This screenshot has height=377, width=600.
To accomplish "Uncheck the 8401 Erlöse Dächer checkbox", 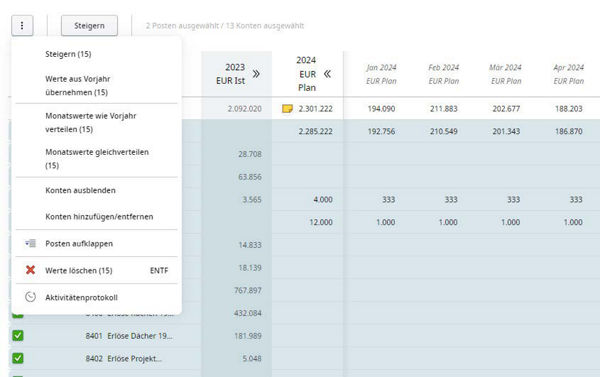I will pos(18,336).
